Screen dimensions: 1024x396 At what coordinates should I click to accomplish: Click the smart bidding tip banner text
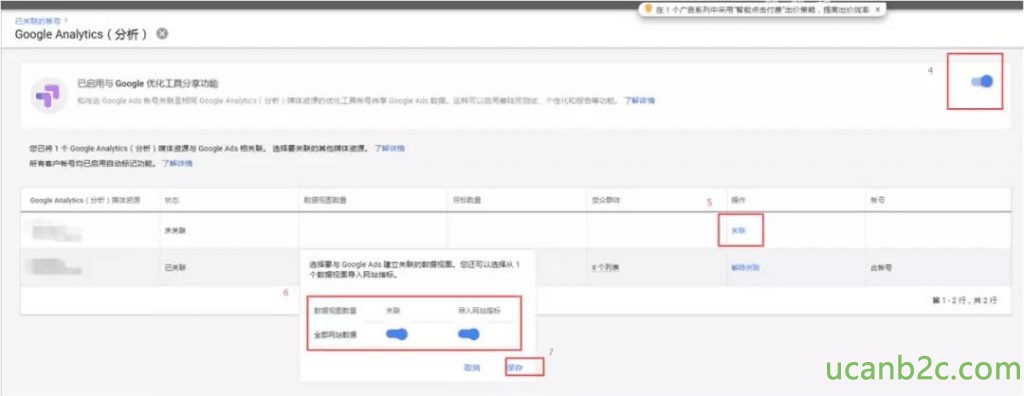pos(762,10)
